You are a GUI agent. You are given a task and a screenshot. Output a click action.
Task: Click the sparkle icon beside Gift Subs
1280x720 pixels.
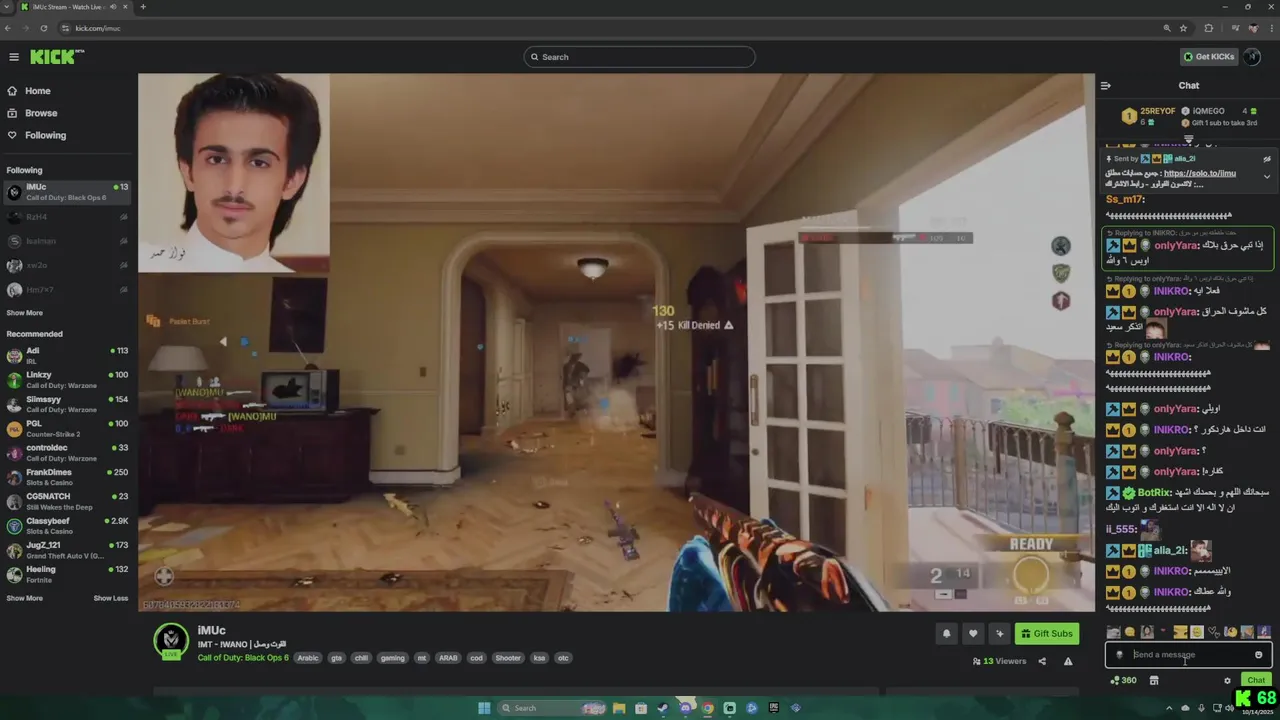point(999,633)
